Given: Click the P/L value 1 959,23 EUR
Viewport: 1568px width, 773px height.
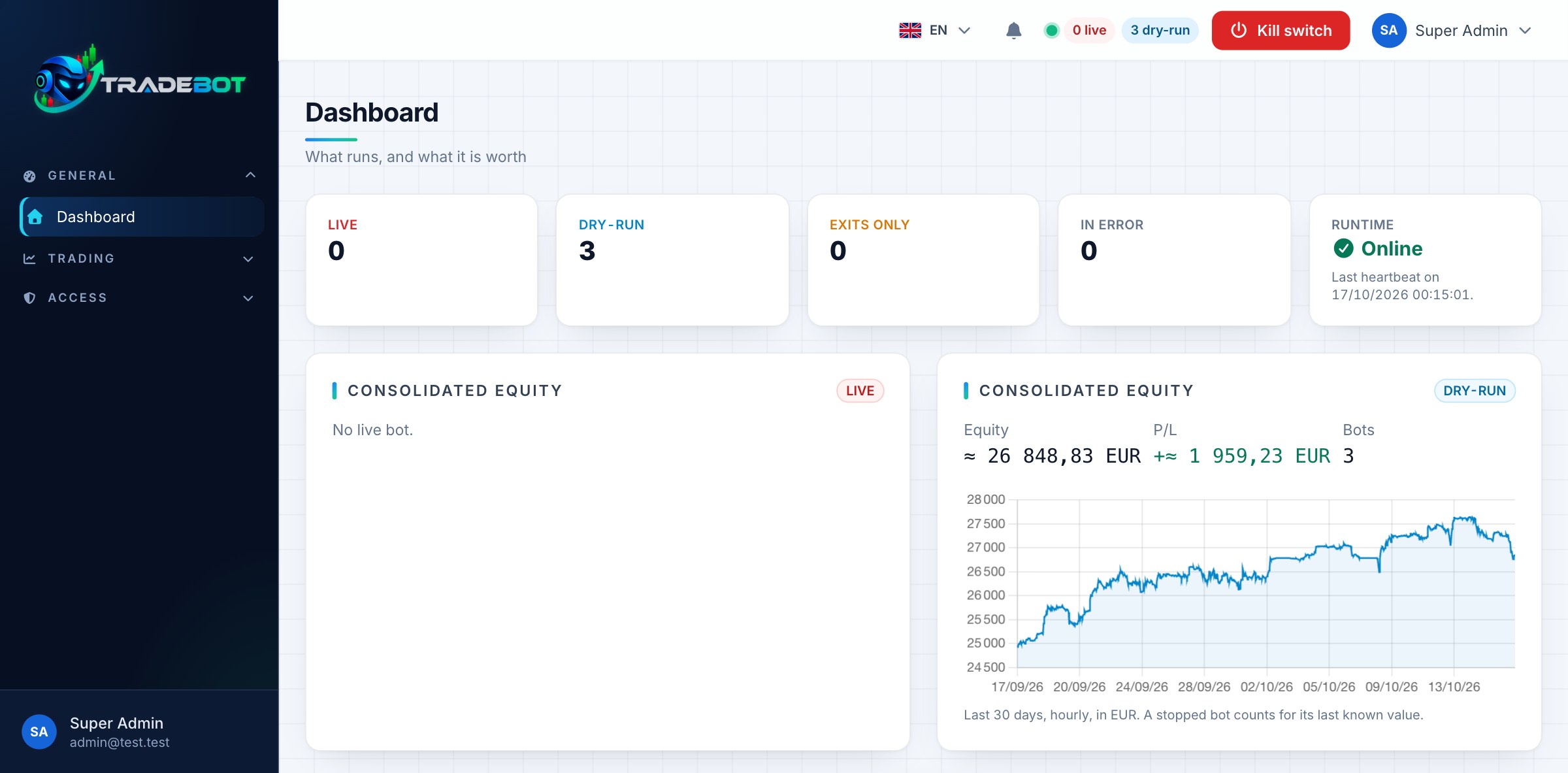Looking at the screenshot, I should point(1242,456).
